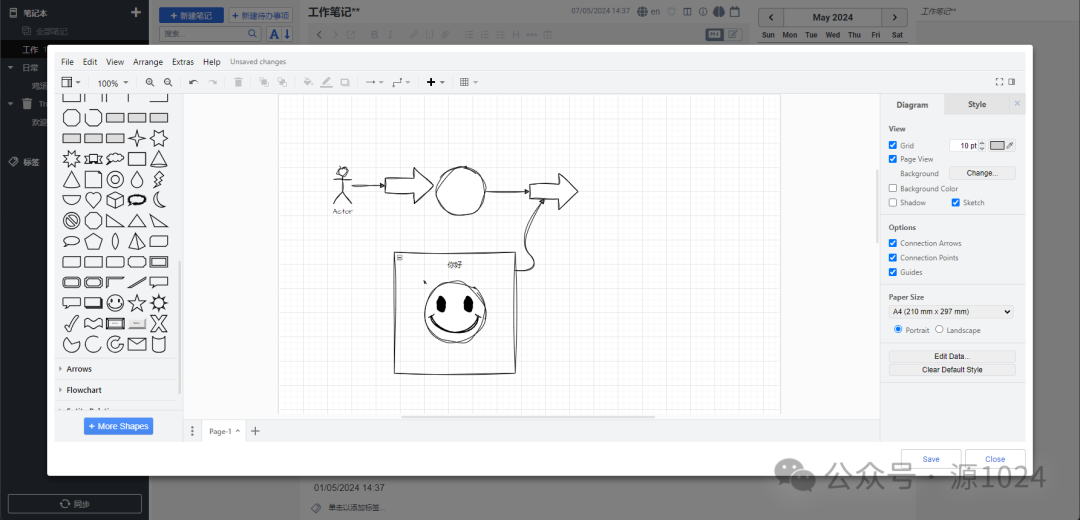Select the envelope message shape

click(137, 344)
